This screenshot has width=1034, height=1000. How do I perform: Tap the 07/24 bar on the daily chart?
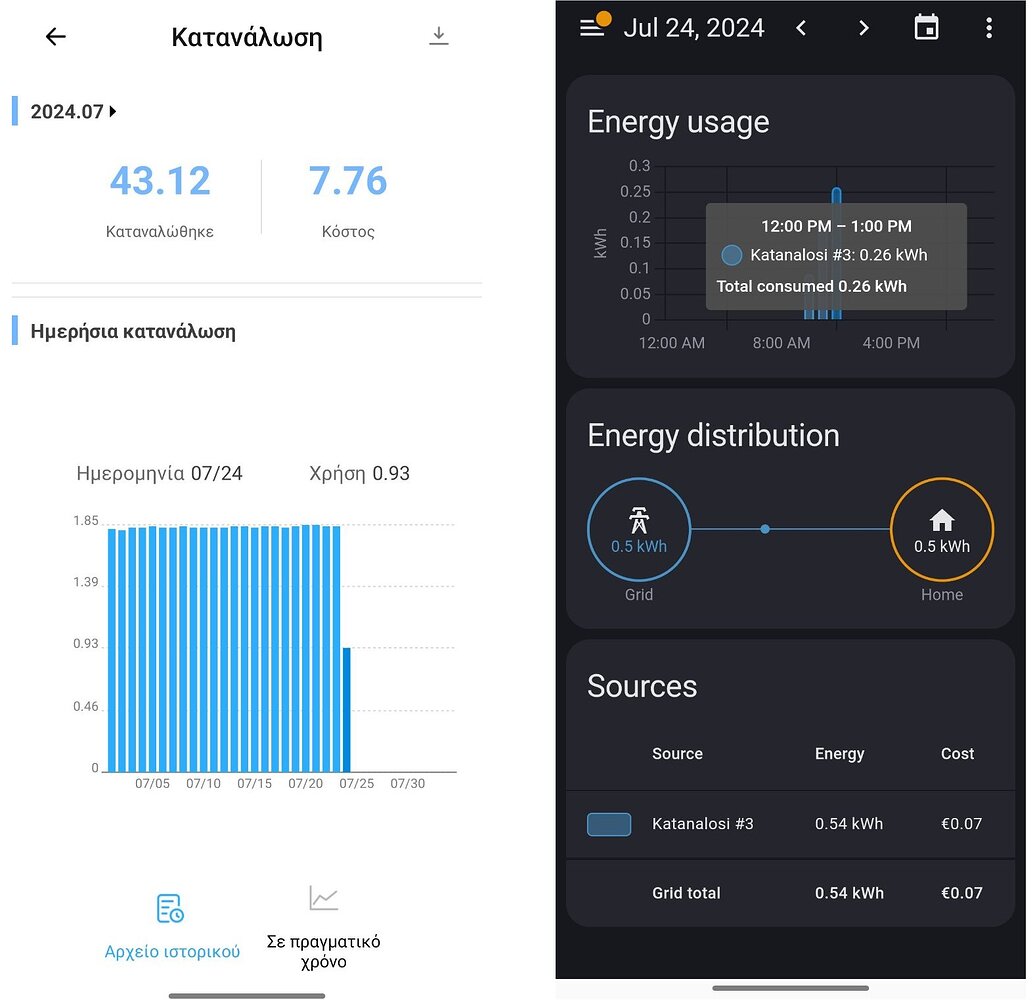[x=344, y=710]
